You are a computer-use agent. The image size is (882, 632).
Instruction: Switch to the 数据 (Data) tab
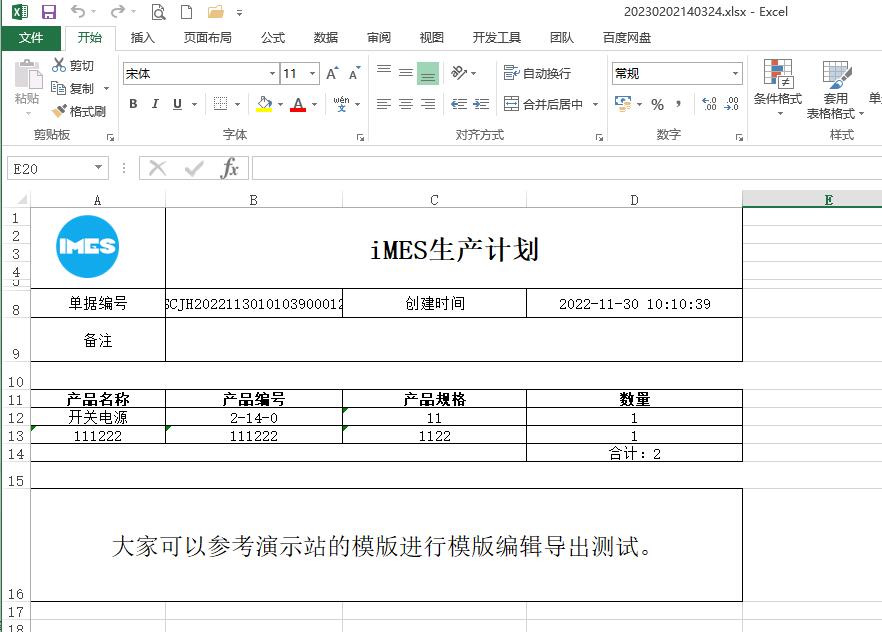326,38
